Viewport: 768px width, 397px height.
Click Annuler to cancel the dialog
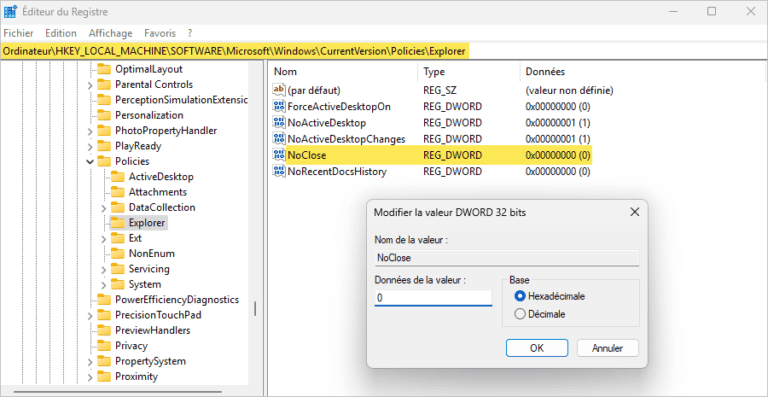pos(607,348)
